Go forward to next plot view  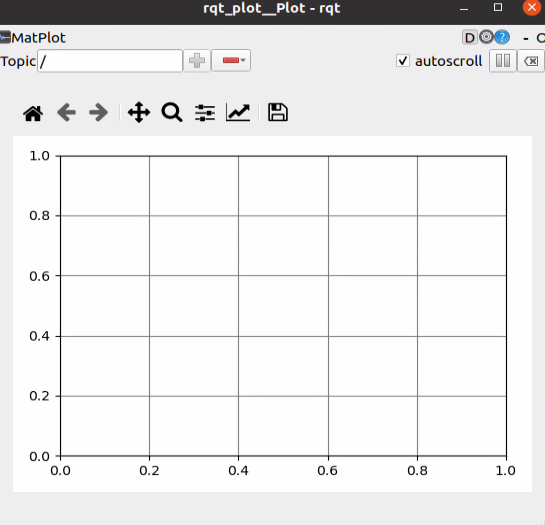coord(99,112)
